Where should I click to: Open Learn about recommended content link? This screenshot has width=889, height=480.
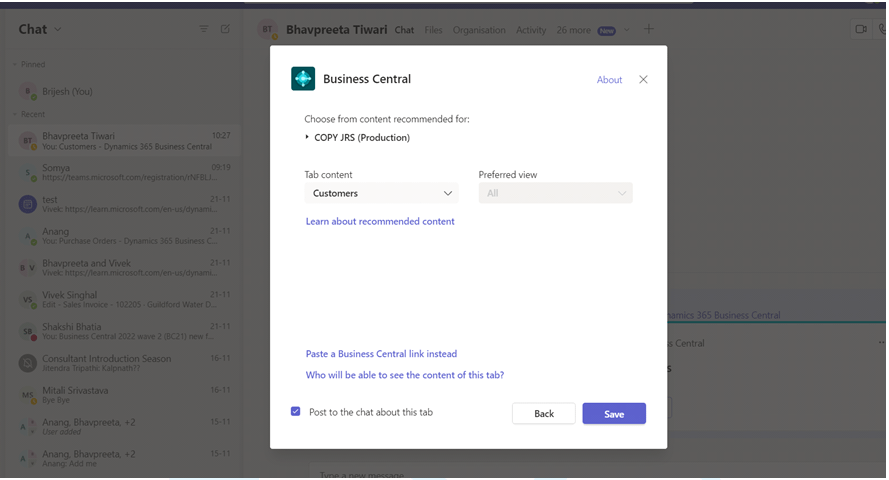380,221
